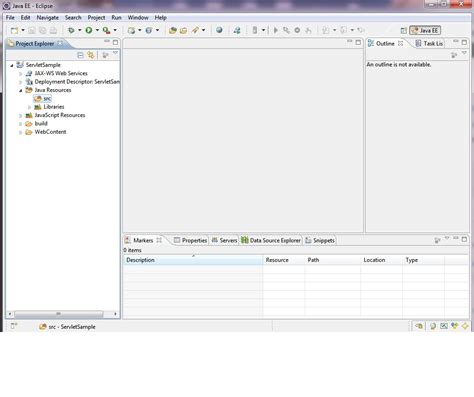The width and height of the screenshot is (474, 397).
Task: Sort markers by Path column header
Action: (332, 260)
